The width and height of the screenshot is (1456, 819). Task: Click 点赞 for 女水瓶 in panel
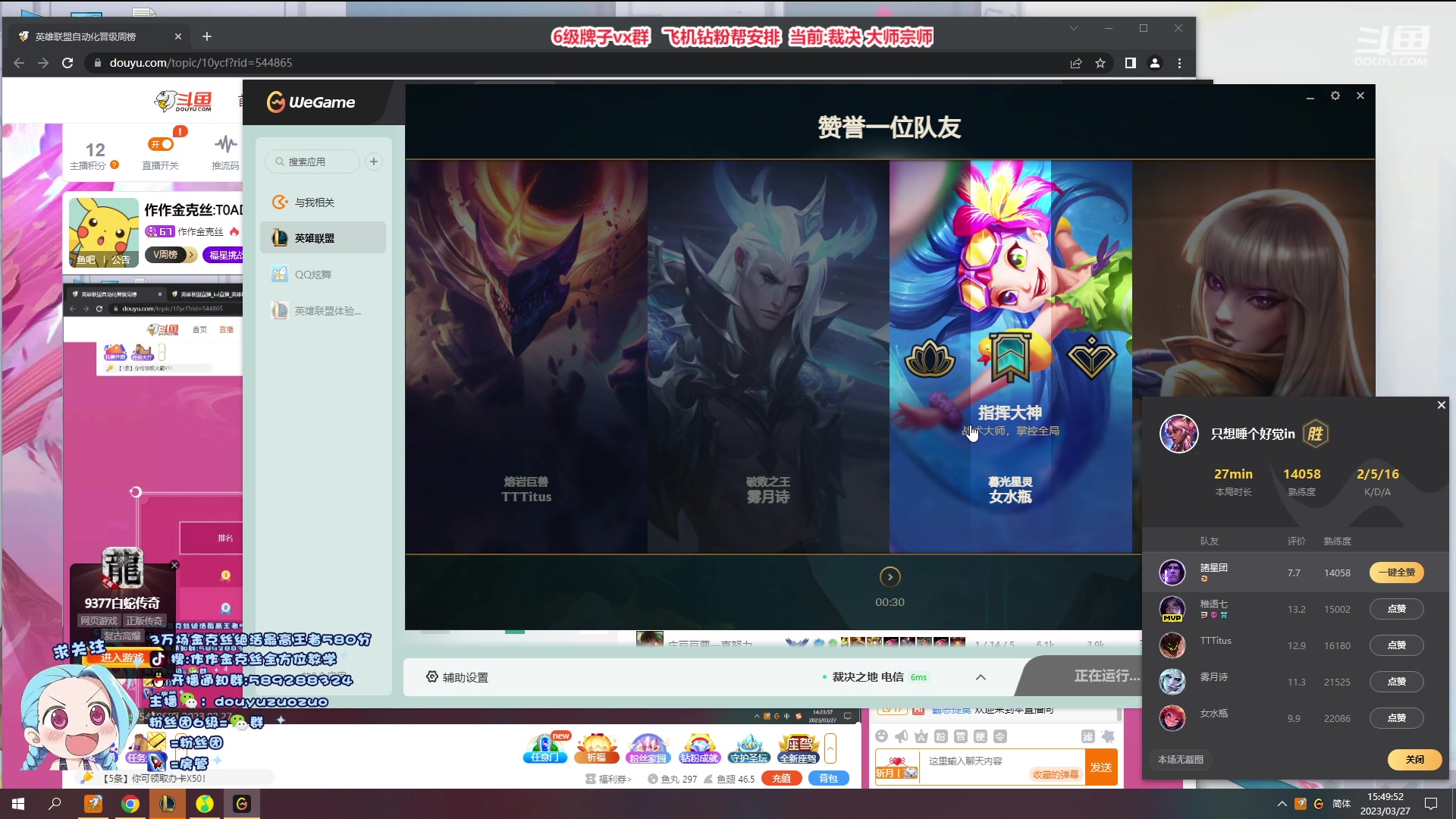click(1396, 718)
